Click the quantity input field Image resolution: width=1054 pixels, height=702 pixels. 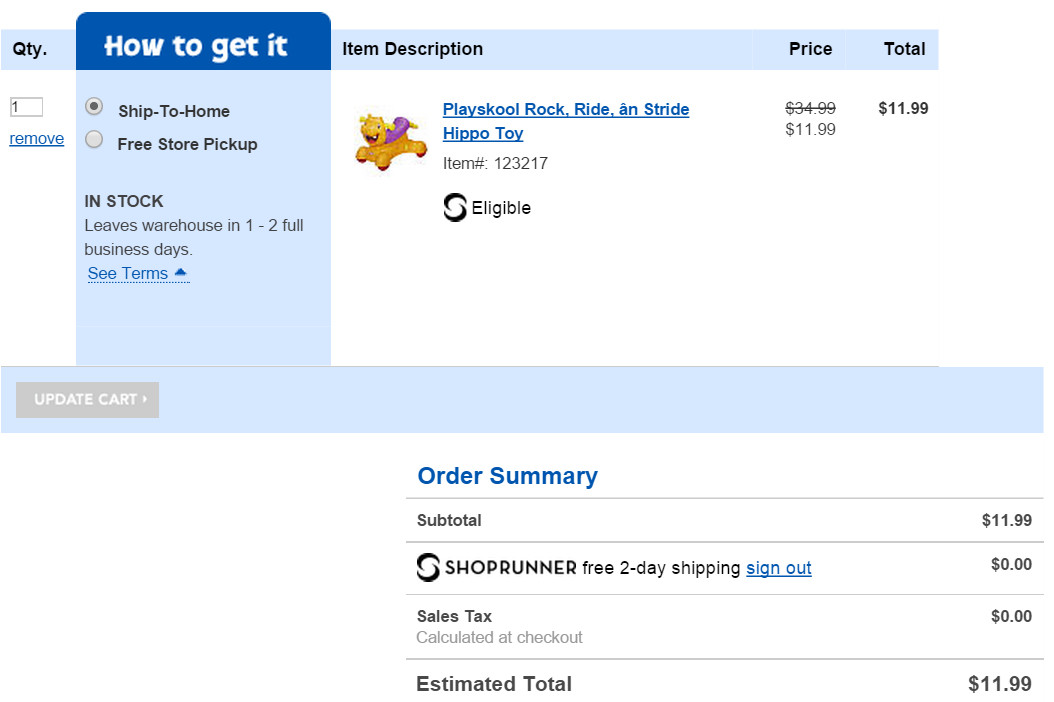[x=26, y=107]
